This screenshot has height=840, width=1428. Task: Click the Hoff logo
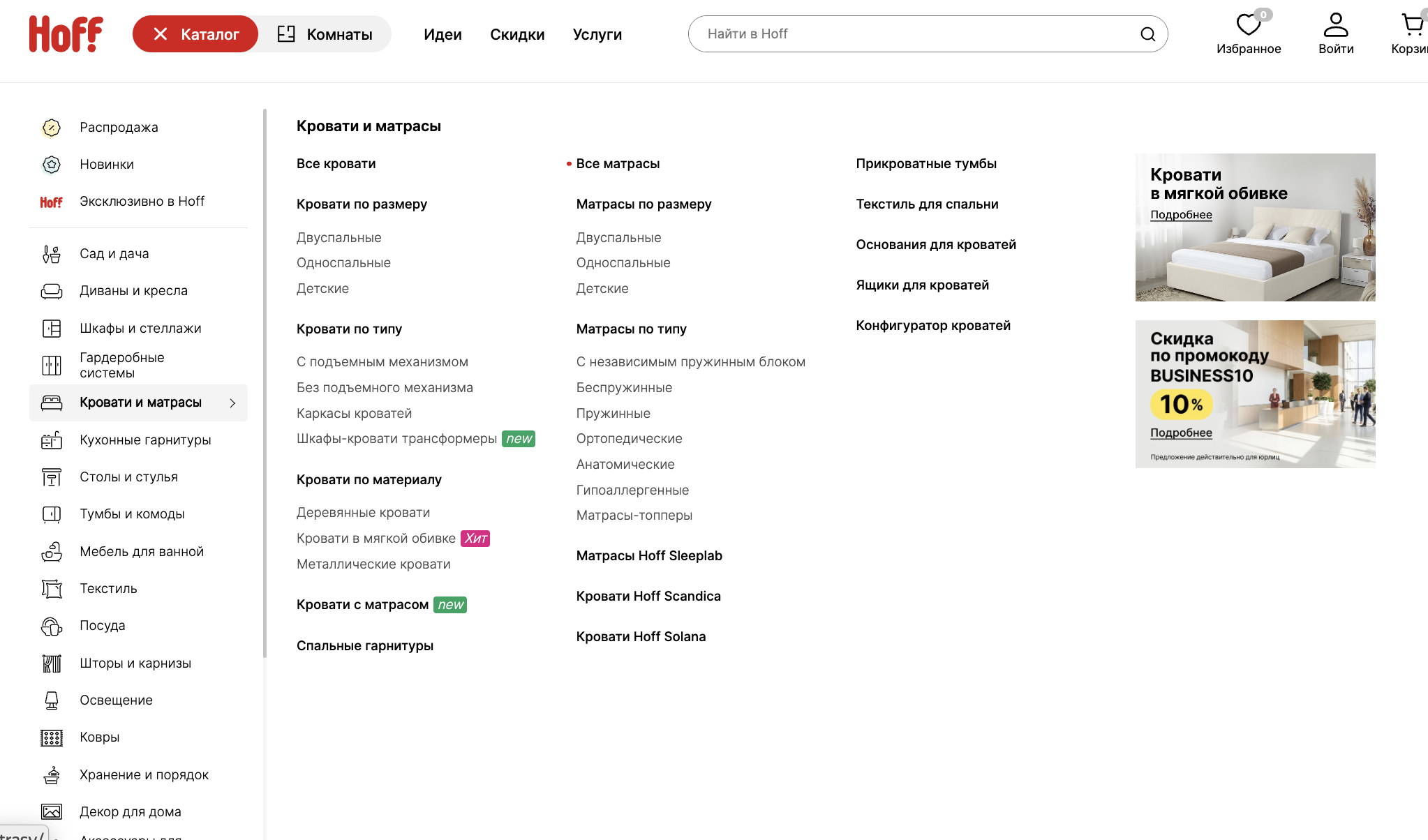click(x=66, y=34)
